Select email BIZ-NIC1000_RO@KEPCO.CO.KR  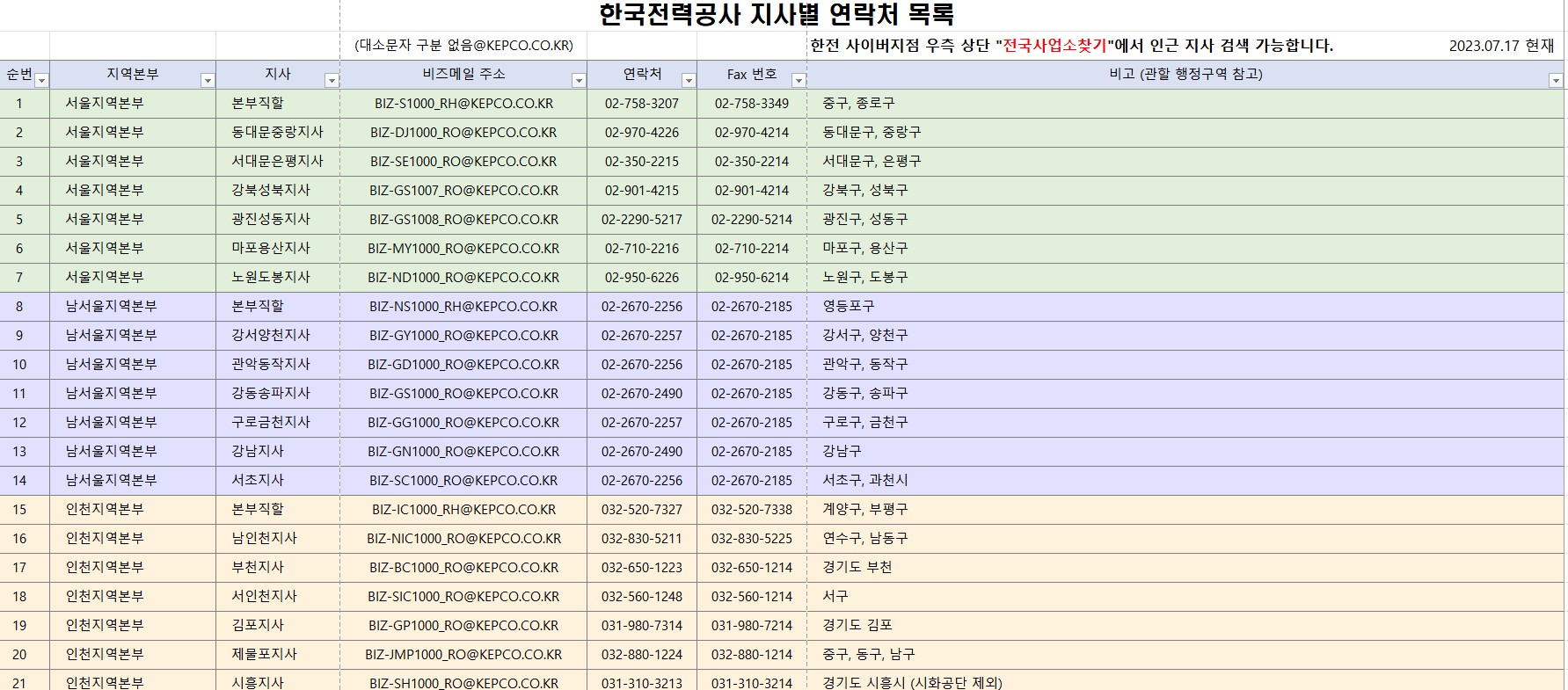(463, 539)
